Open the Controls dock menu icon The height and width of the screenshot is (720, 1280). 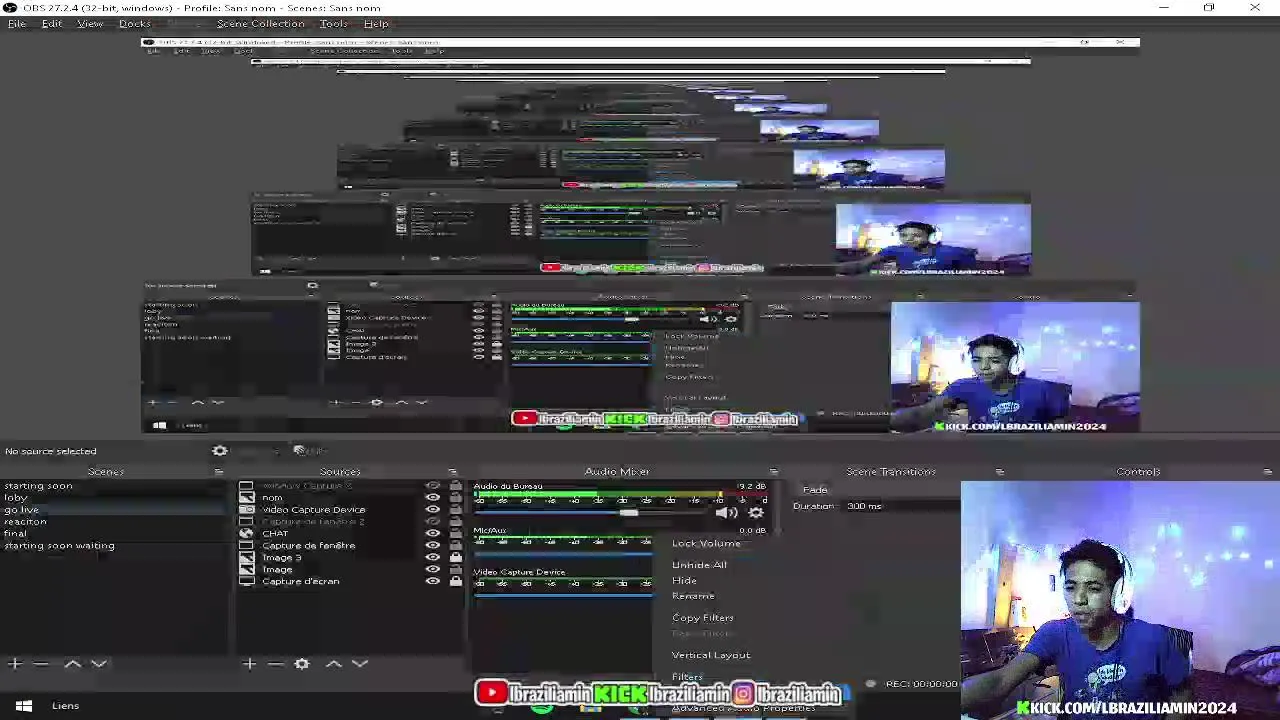[1268, 471]
